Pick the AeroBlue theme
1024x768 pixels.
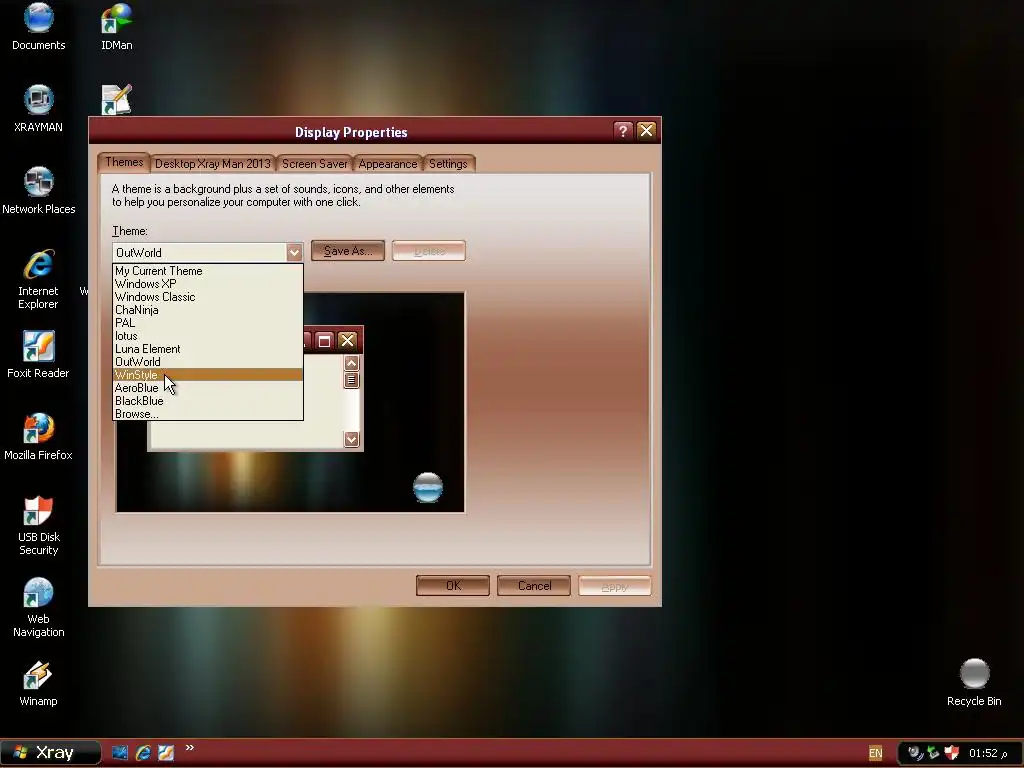[x=208, y=388]
